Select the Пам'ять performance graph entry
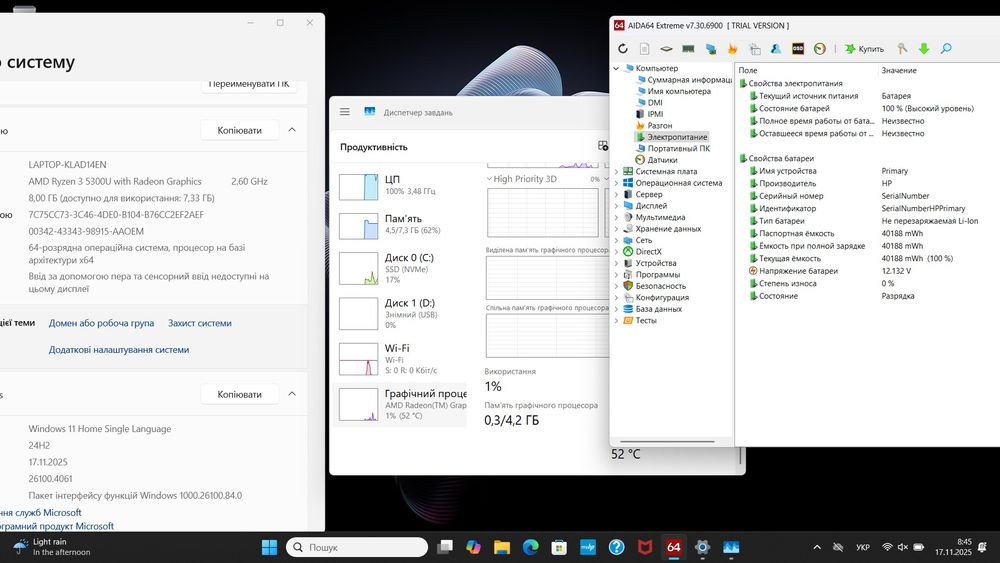The height and width of the screenshot is (563, 1000). point(400,225)
